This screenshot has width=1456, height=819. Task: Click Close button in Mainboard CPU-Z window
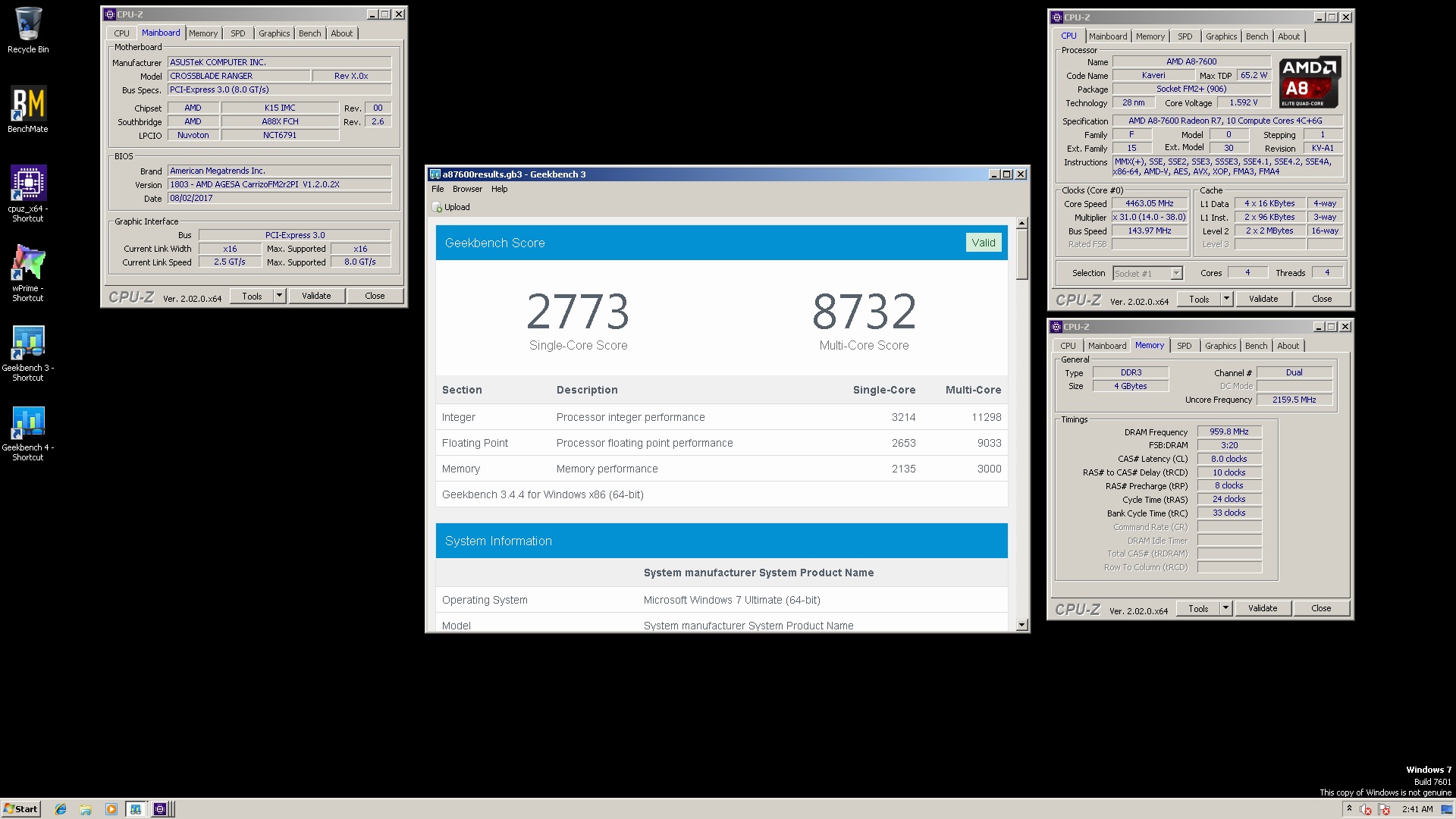(375, 296)
